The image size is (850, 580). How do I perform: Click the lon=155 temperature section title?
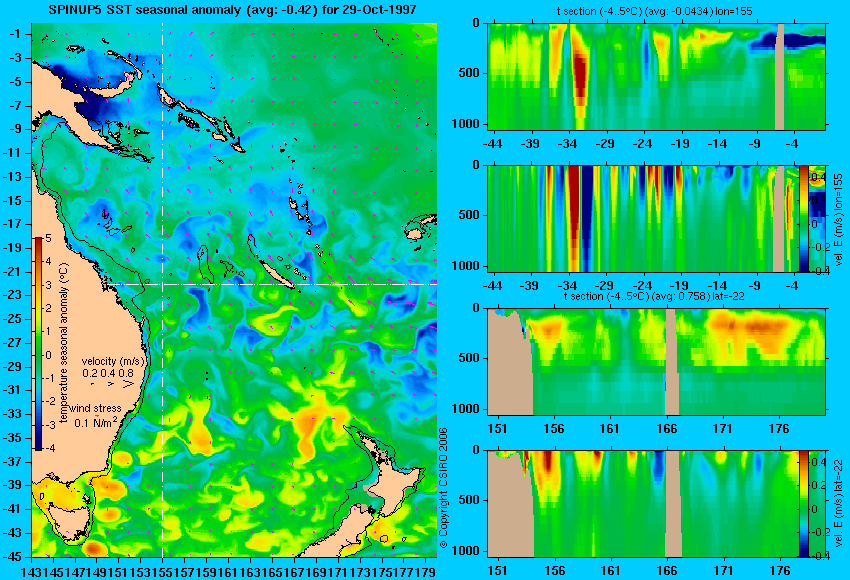pos(655,11)
